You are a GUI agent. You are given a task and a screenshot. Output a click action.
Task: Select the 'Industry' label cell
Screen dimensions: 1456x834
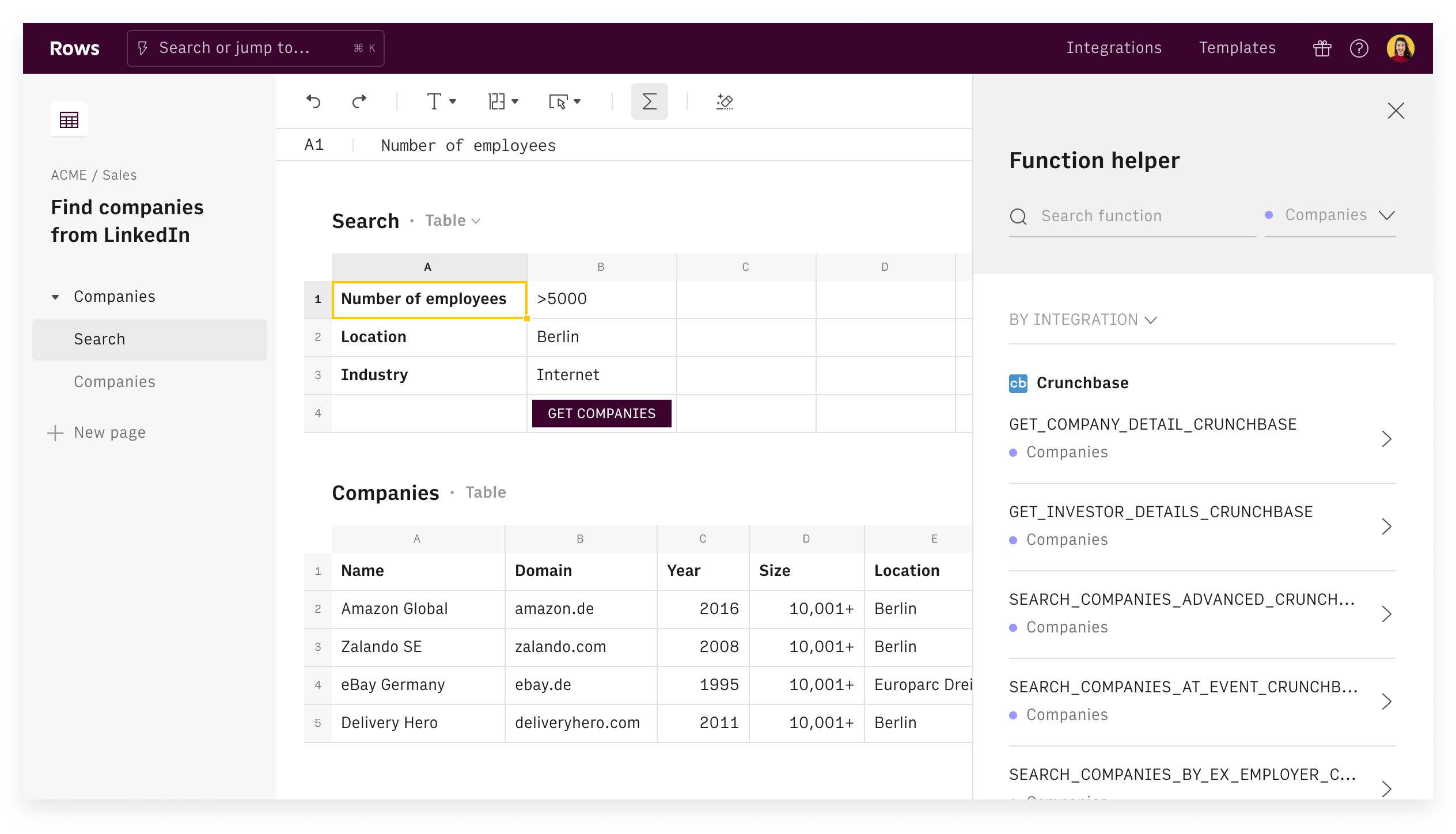click(429, 376)
